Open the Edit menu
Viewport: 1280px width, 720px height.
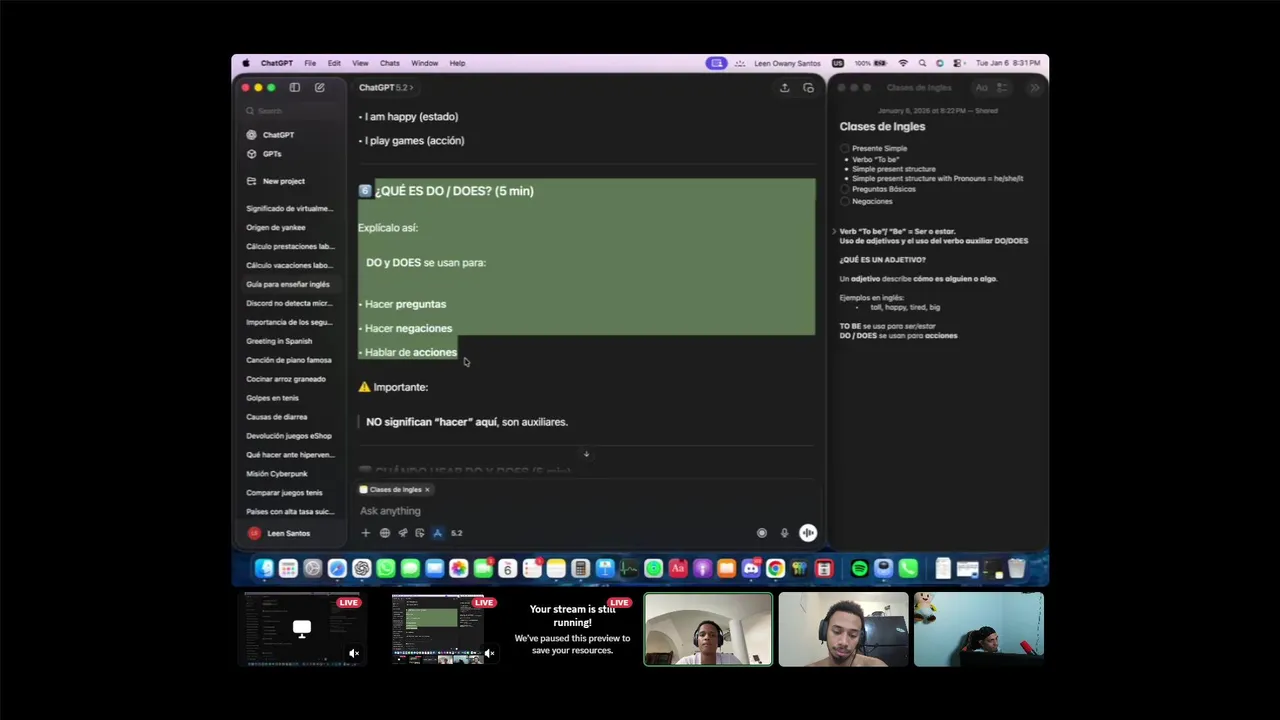tap(334, 63)
